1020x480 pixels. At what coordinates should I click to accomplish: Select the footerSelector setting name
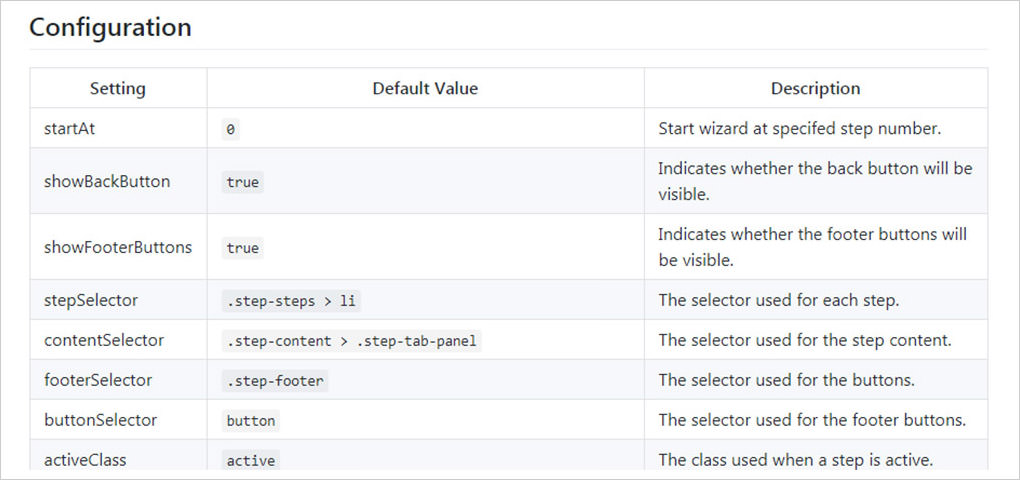(99, 380)
